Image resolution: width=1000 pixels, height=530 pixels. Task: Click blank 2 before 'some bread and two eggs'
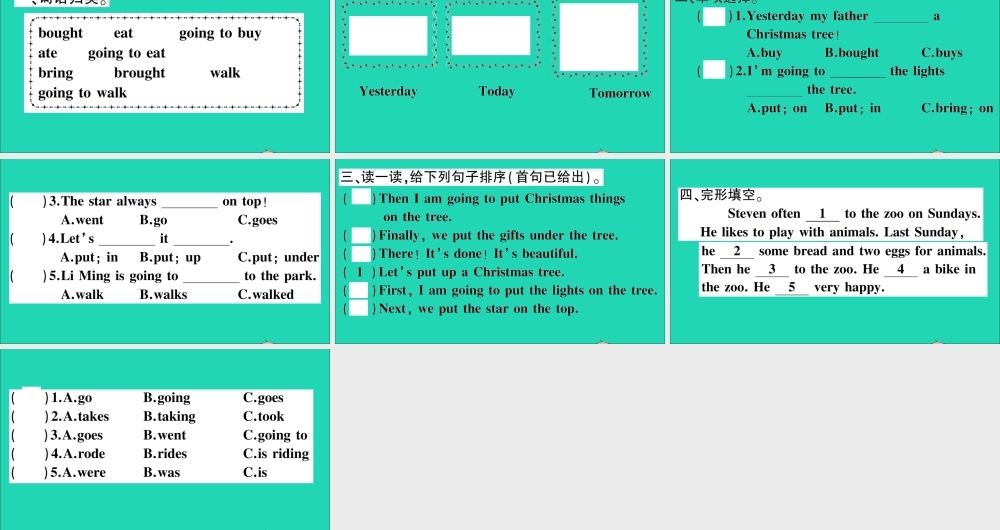click(x=737, y=251)
